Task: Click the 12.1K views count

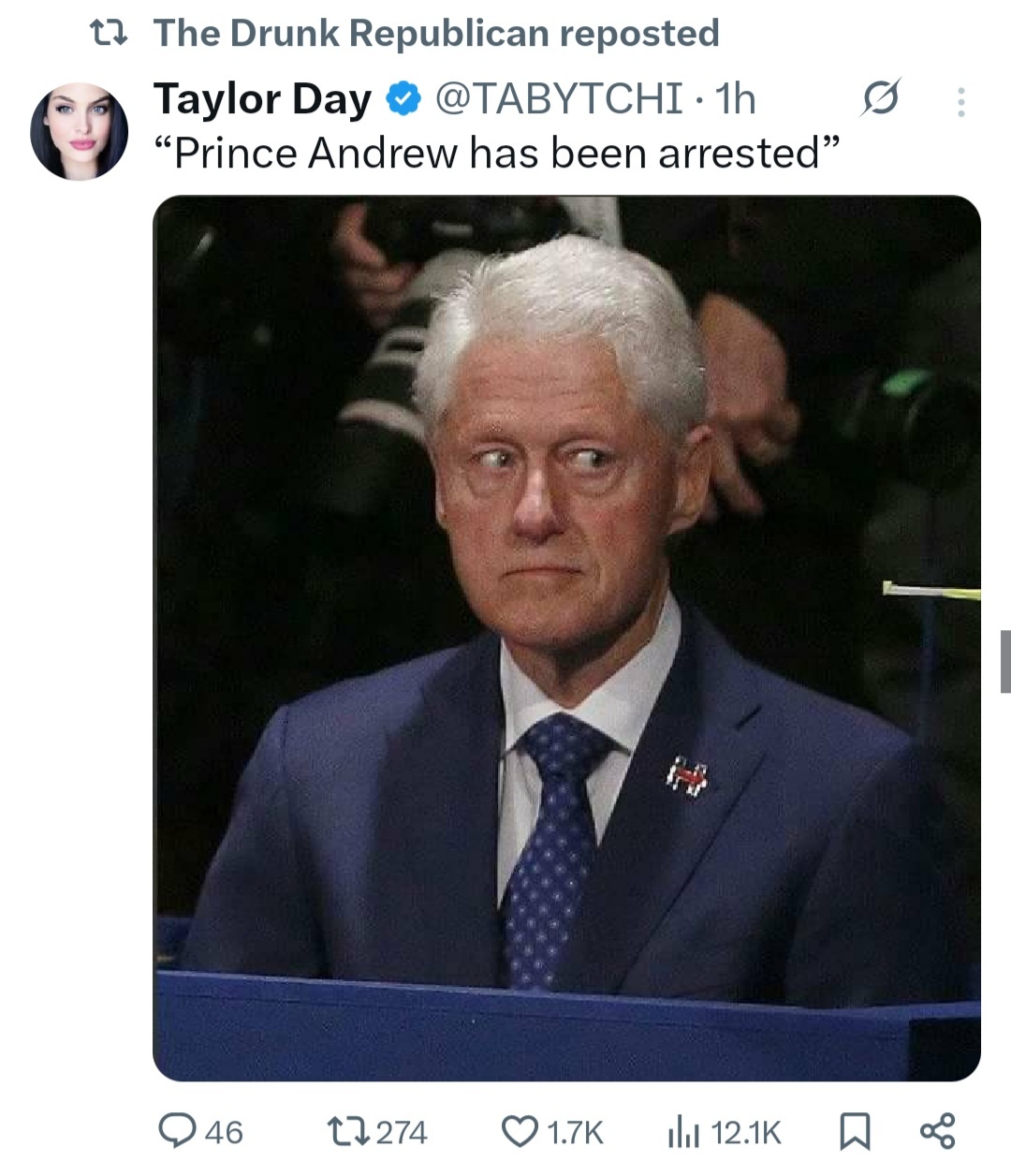Action: coord(746,1132)
